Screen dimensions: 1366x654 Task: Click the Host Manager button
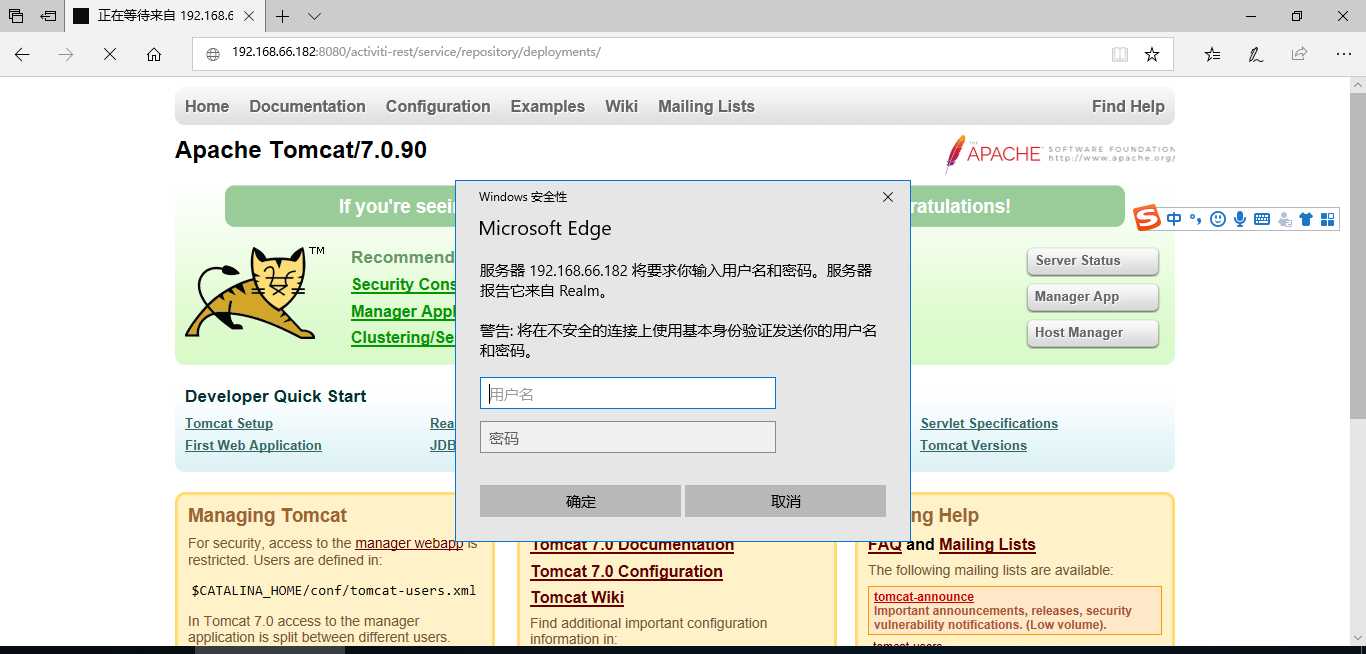(x=1092, y=333)
